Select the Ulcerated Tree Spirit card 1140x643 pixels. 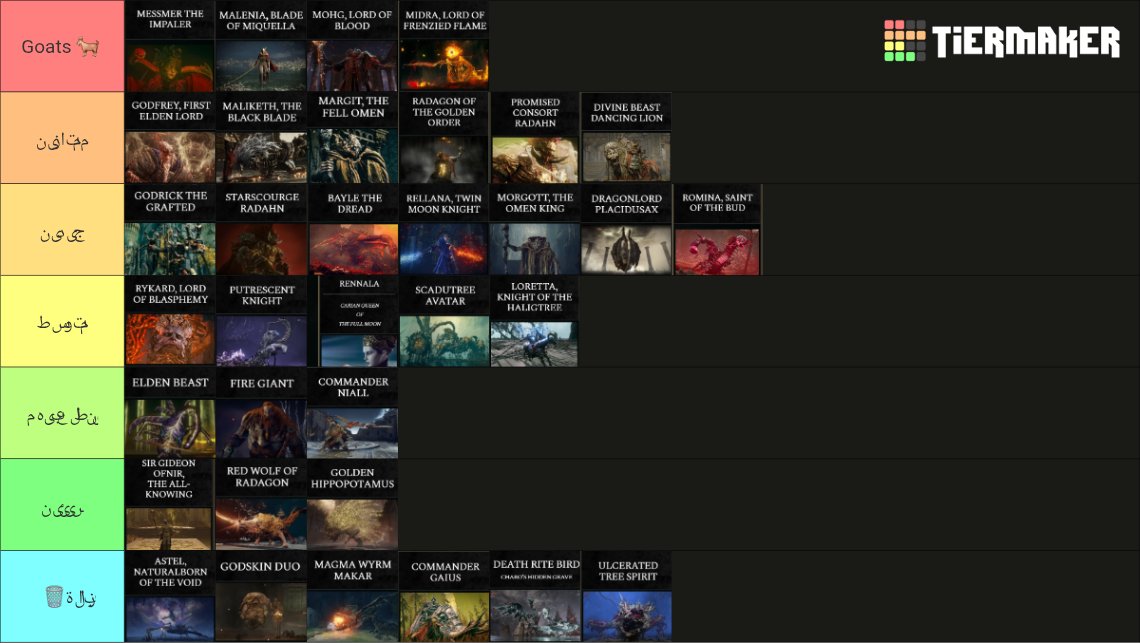pos(626,596)
